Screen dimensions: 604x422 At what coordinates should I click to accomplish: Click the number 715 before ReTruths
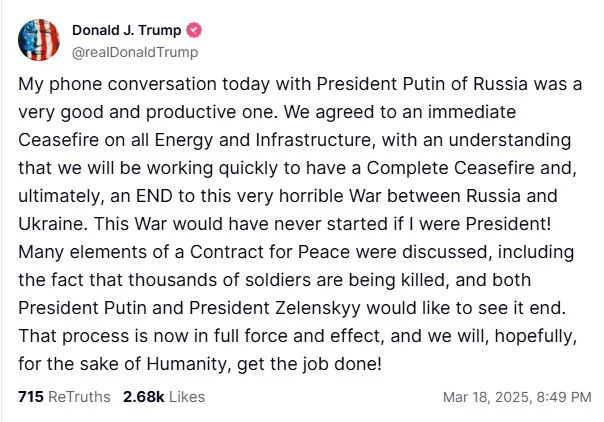(x=31, y=397)
